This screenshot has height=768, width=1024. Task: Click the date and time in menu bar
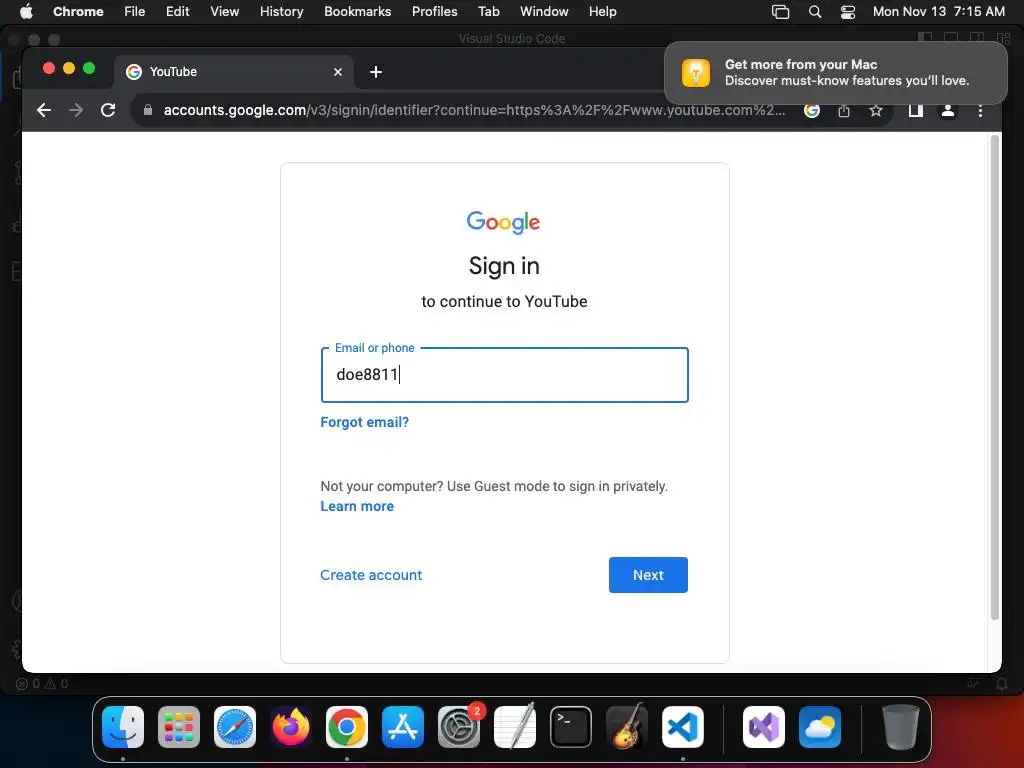(938, 11)
